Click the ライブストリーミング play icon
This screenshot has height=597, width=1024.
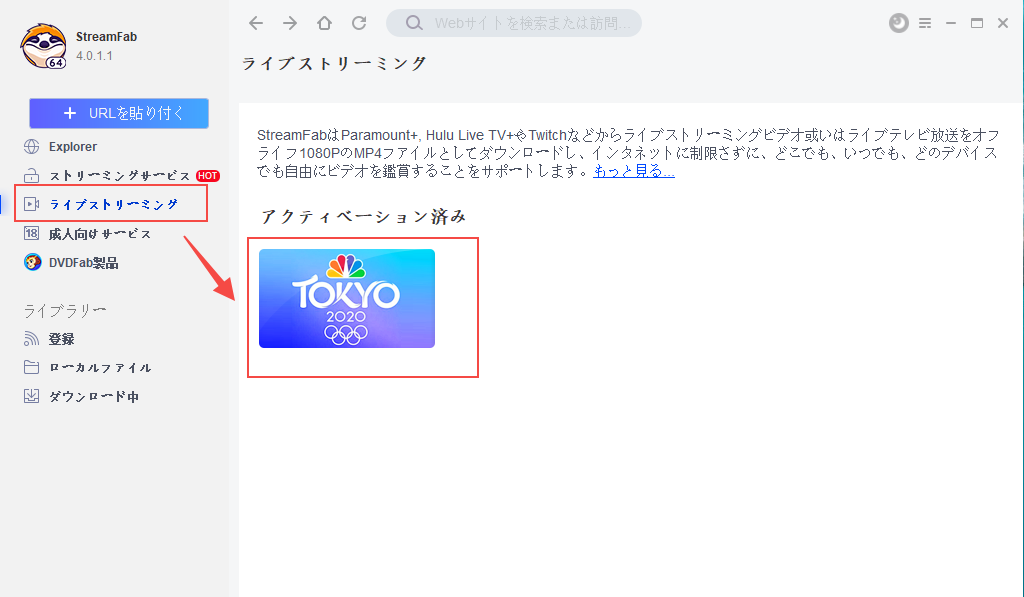click(31, 204)
